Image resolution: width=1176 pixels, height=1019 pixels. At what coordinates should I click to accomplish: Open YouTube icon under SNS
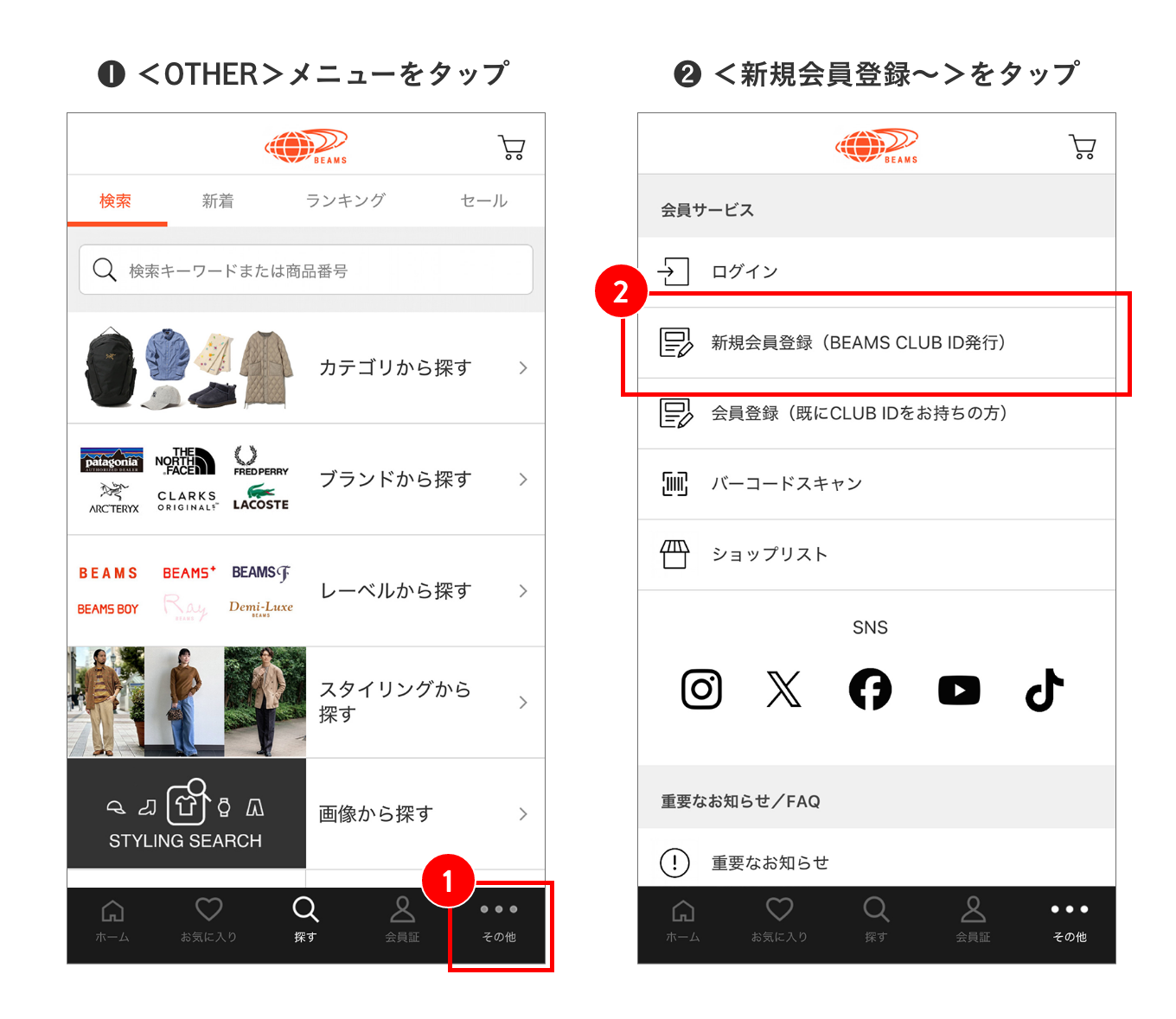point(959,691)
